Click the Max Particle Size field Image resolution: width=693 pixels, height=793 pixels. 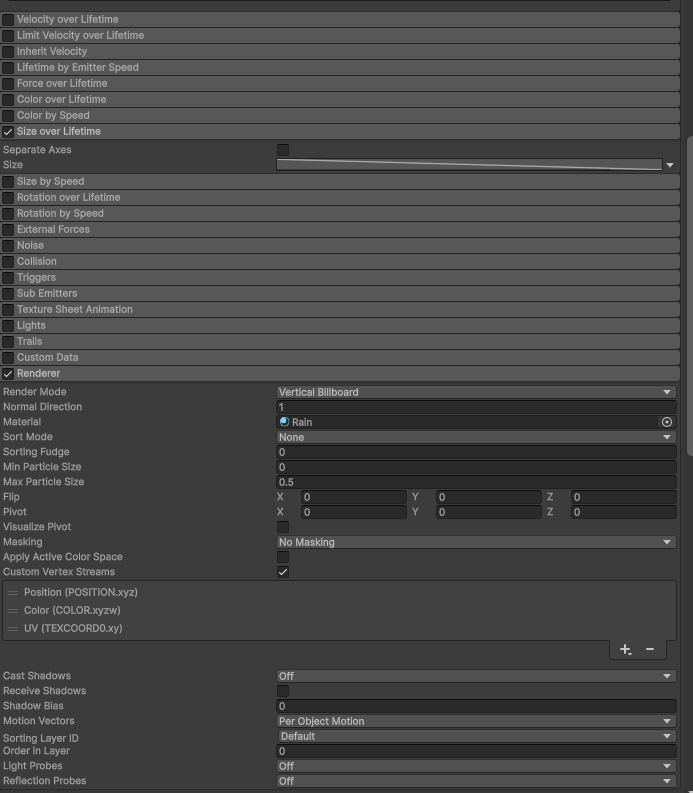pos(476,482)
